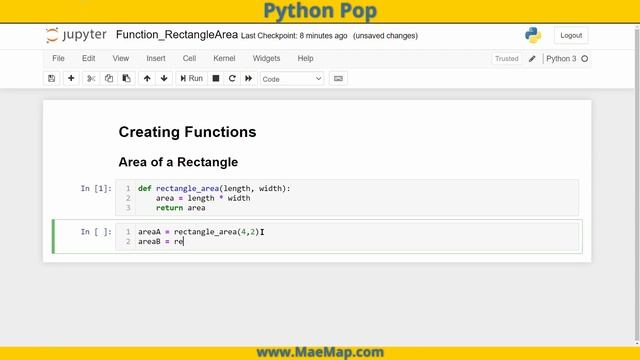Open the cell type Code dropdown
Screen dimensions: 640x360
click(x=292, y=79)
